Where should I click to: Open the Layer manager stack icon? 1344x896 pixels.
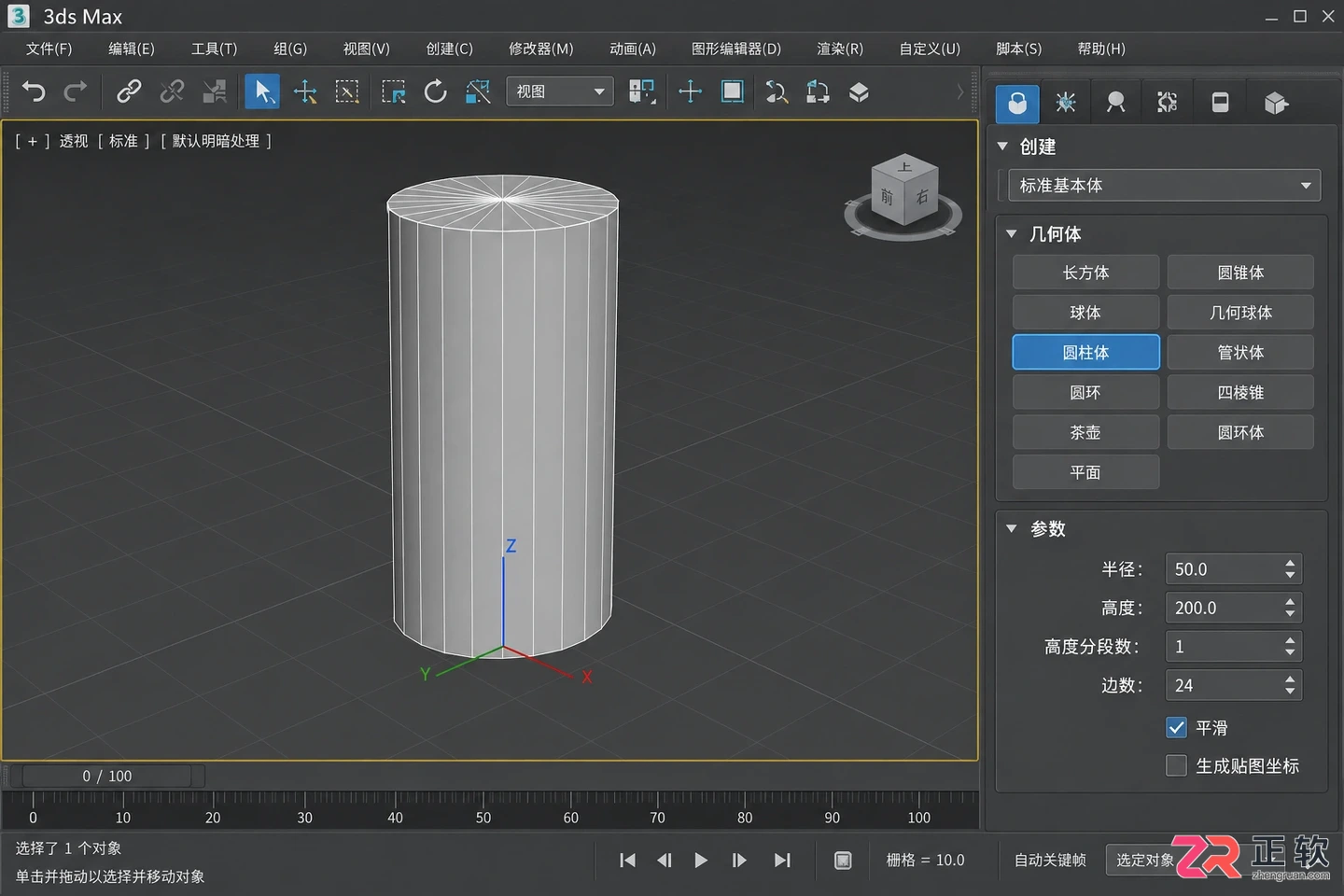[x=860, y=91]
